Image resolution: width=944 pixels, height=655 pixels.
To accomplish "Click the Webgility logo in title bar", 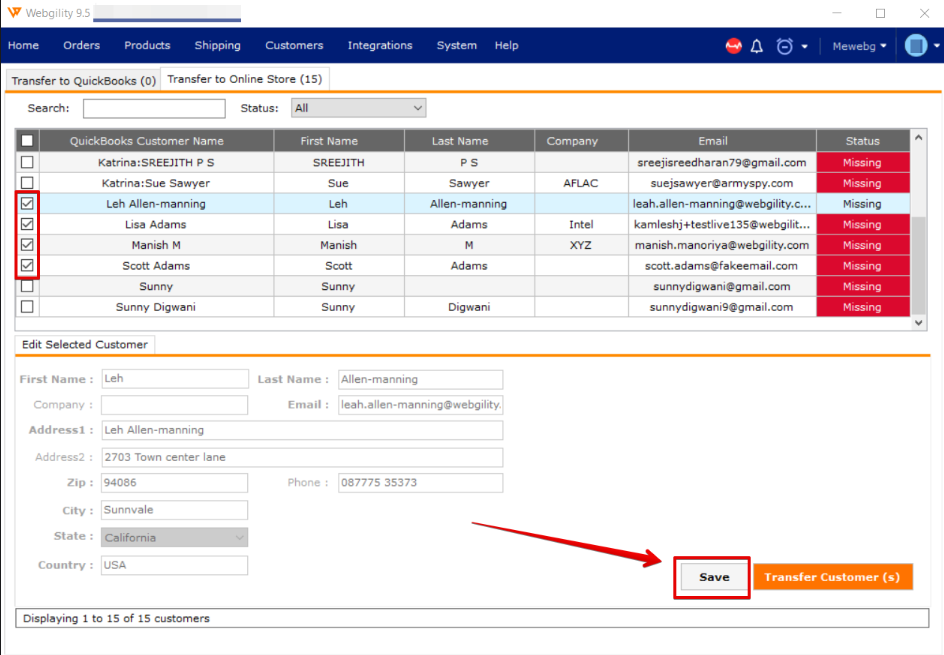I will click(14, 13).
